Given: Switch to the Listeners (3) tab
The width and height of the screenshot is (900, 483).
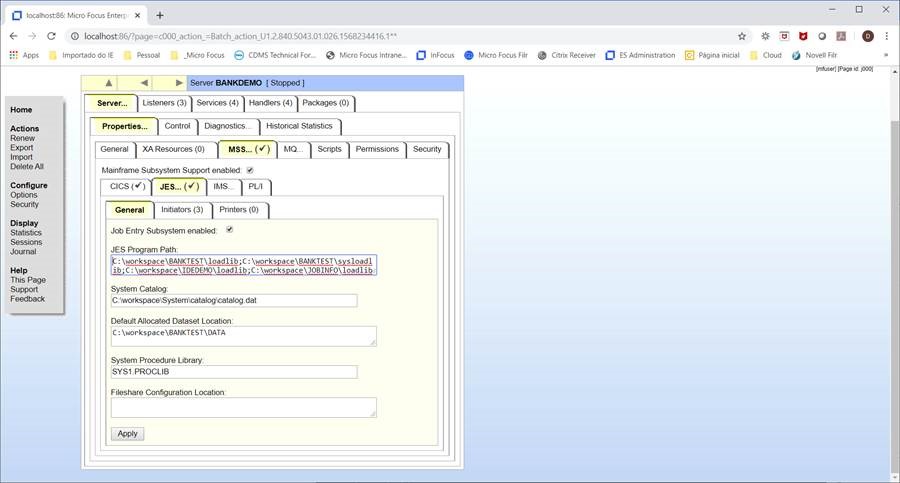Looking at the screenshot, I should point(164,103).
